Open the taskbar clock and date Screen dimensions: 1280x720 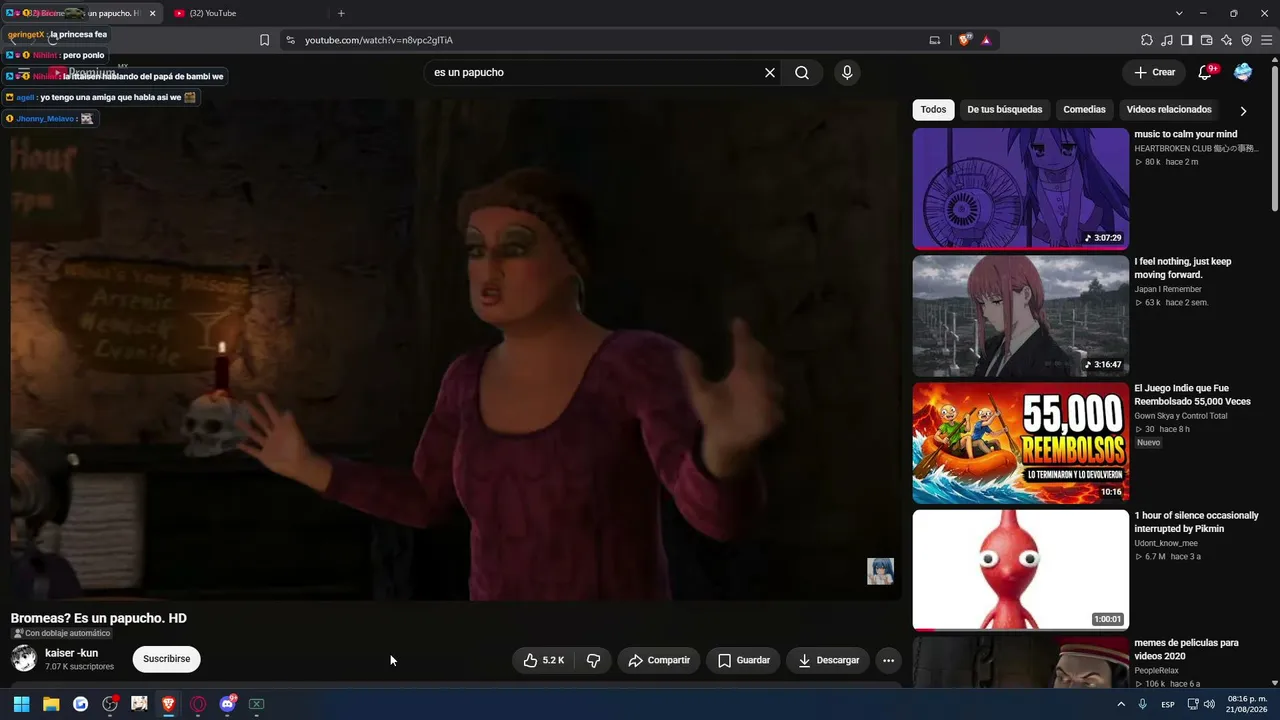click(x=1246, y=704)
